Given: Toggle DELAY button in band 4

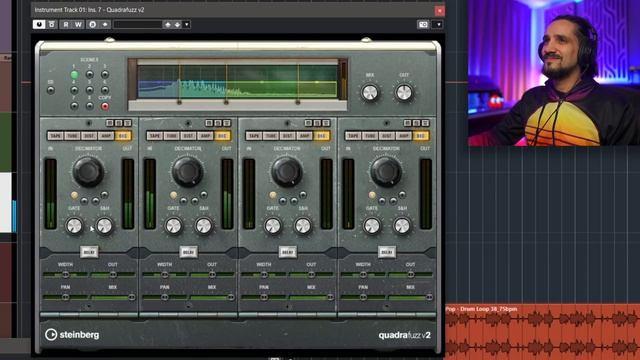Looking at the screenshot, I should click(x=387, y=252).
